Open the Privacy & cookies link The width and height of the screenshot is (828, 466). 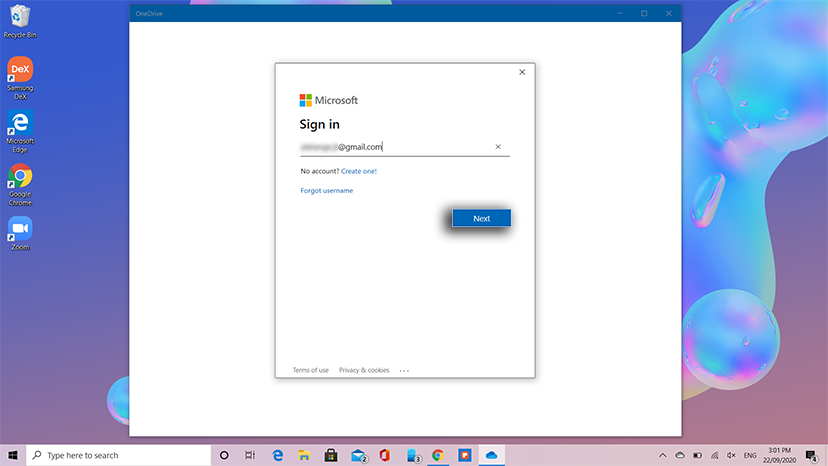pos(364,370)
